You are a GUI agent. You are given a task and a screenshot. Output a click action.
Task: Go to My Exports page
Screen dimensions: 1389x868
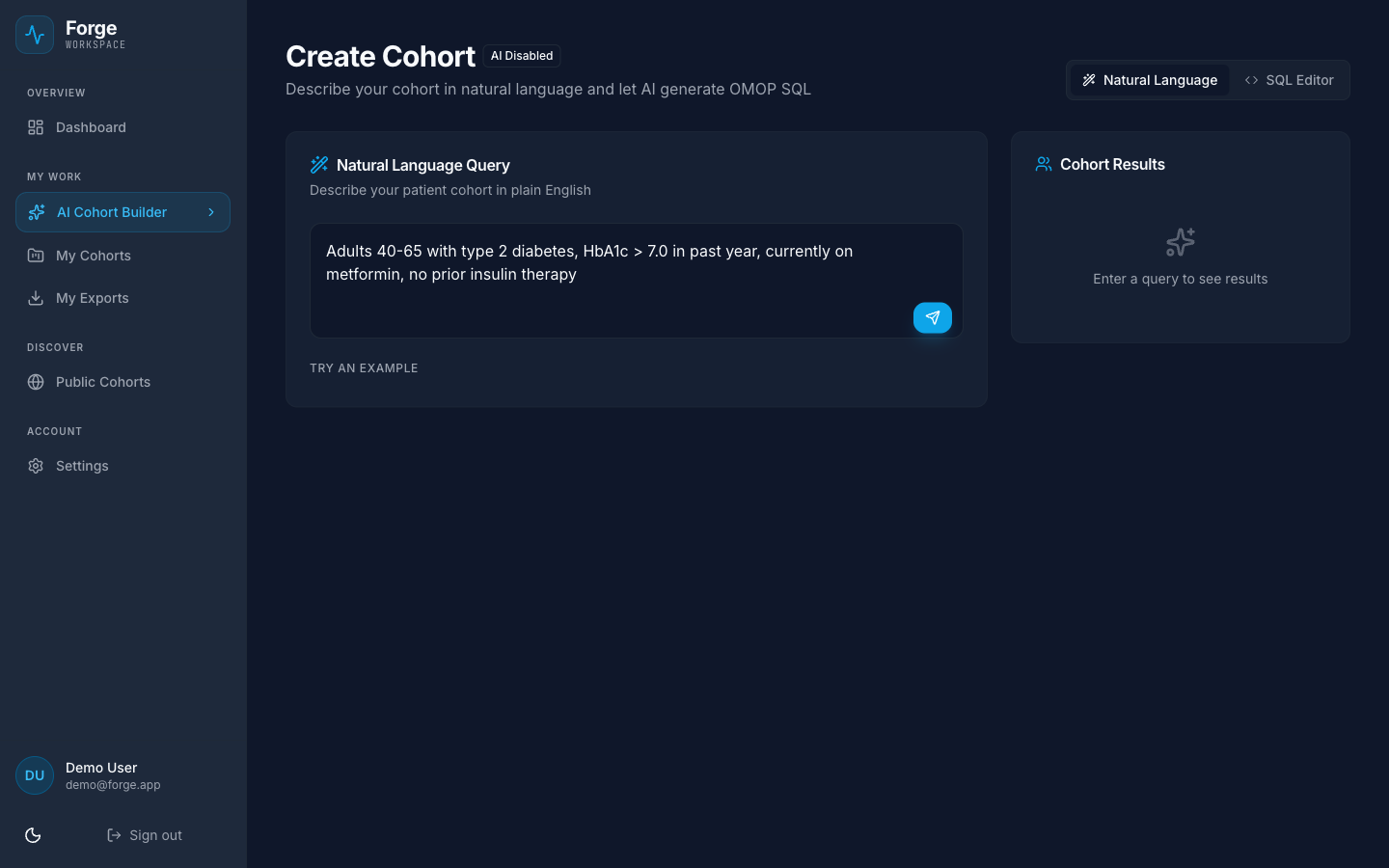[x=93, y=298]
